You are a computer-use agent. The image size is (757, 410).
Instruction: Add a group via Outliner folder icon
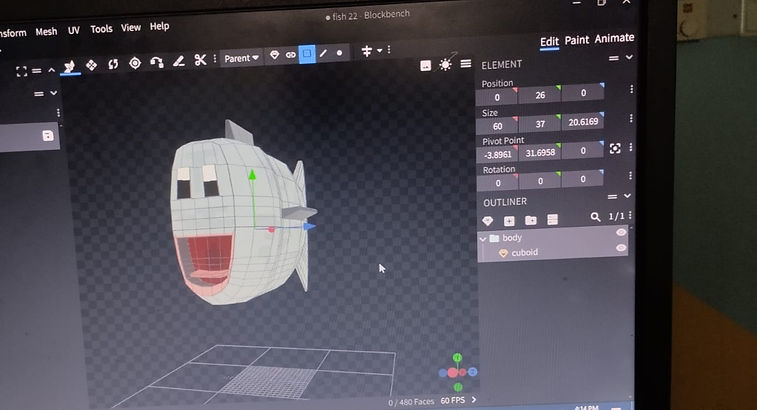(x=531, y=220)
